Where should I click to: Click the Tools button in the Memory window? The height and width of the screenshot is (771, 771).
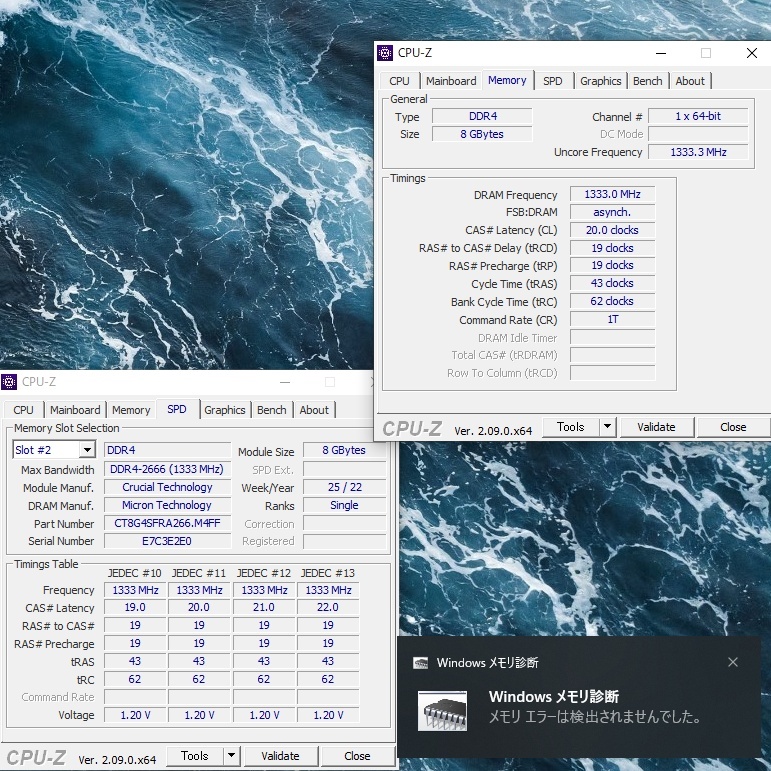(571, 427)
